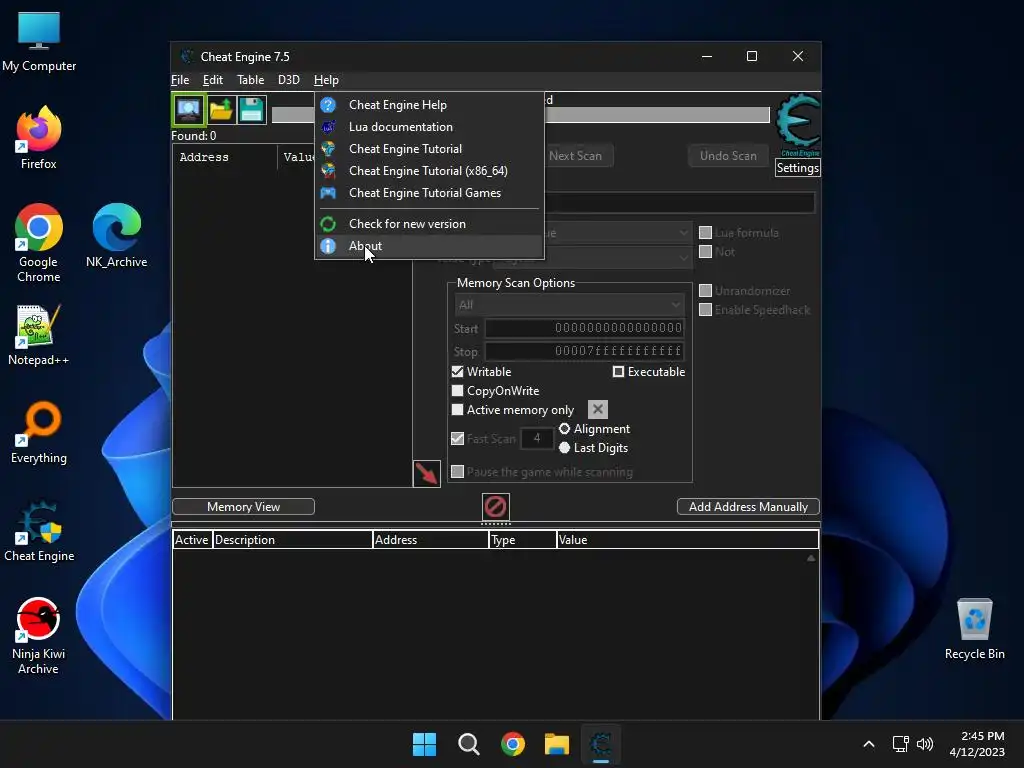Screen dimensions: 1024x768
Task: Select the Alignment radio button
Action: pyautogui.click(x=565, y=428)
